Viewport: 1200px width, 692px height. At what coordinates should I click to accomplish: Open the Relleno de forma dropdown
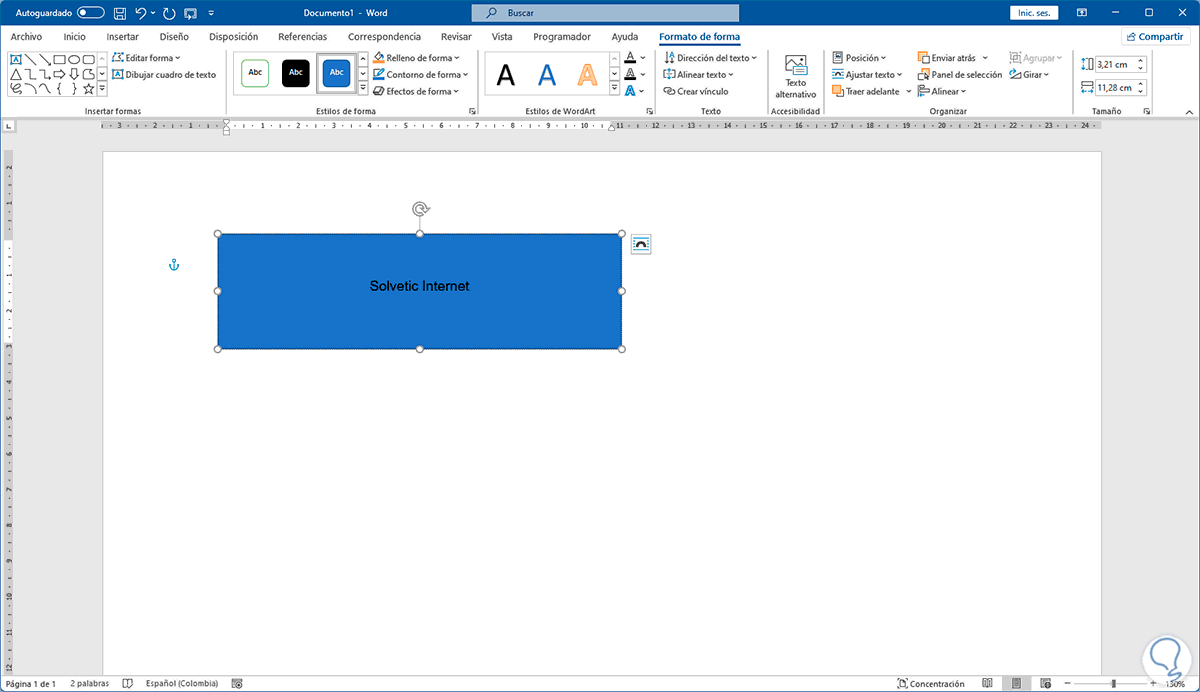tap(416, 58)
